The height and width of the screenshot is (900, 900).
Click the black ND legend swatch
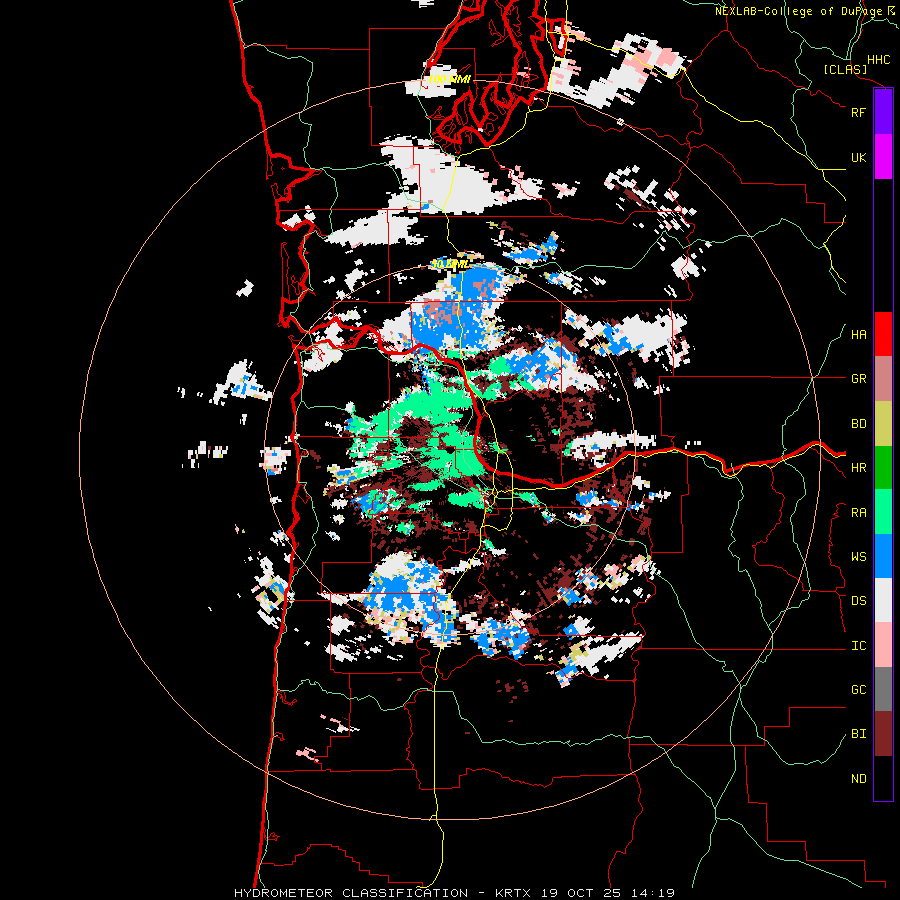(883, 778)
